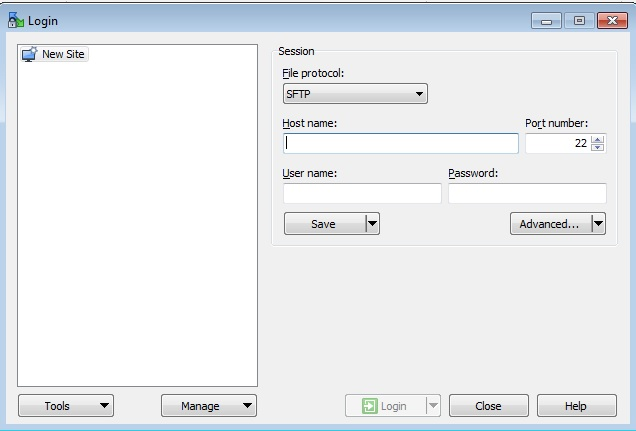Close the Login window with red X
The height and width of the screenshot is (431, 636).
click(611, 20)
